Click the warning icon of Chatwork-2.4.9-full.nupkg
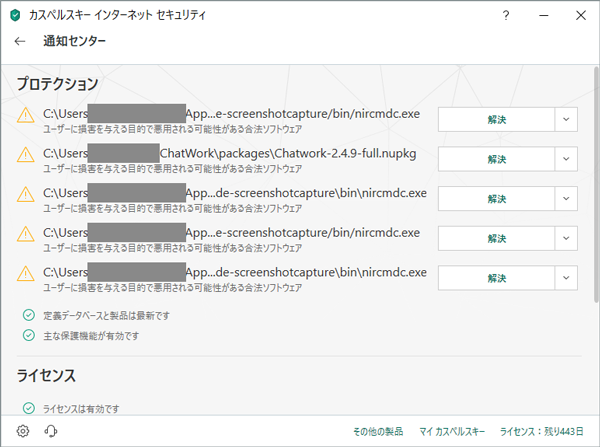 (26, 155)
